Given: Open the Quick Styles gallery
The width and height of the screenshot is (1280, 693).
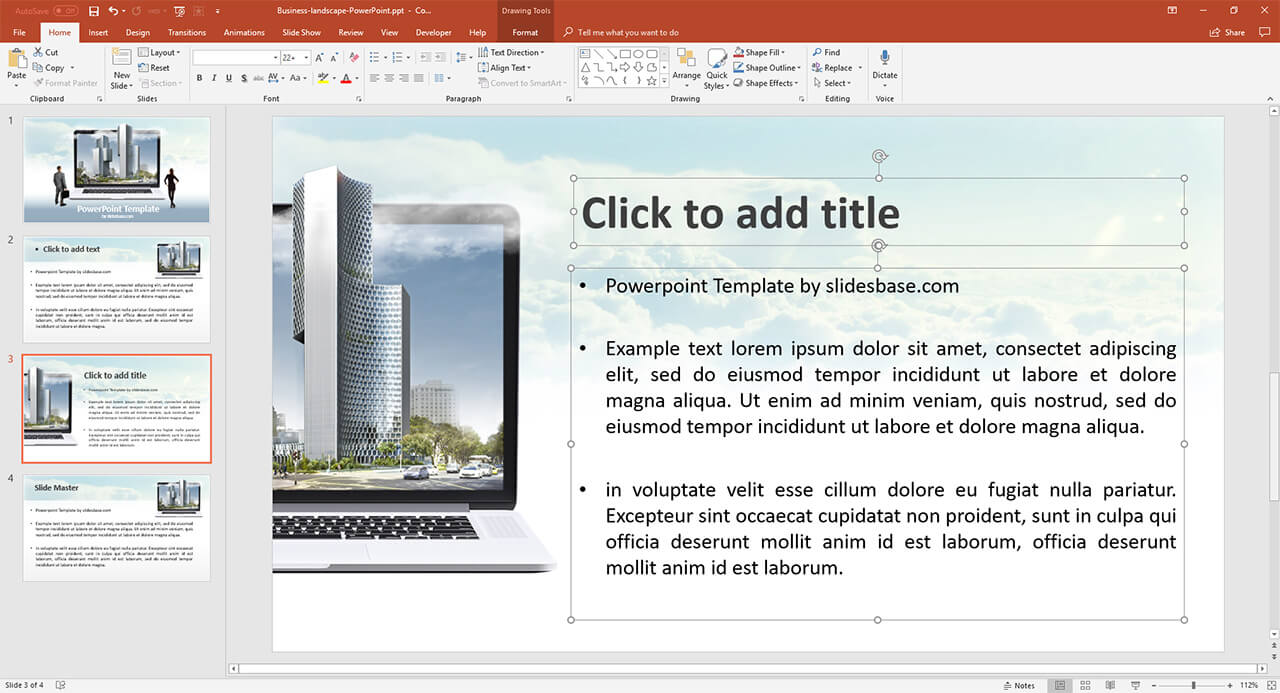Looking at the screenshot, I should 716,68.
